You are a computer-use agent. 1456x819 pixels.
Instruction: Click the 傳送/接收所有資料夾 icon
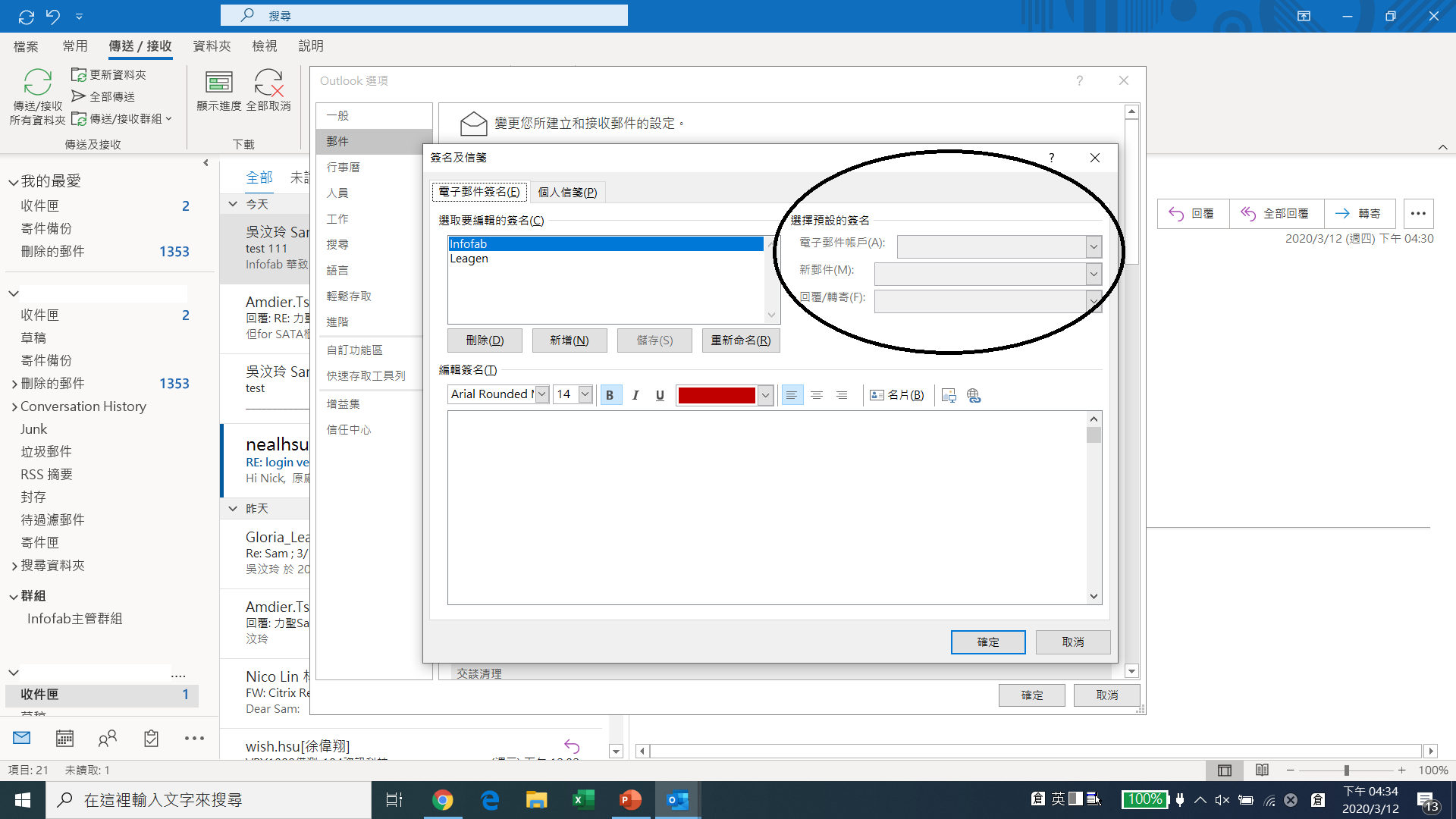(37, 83)
